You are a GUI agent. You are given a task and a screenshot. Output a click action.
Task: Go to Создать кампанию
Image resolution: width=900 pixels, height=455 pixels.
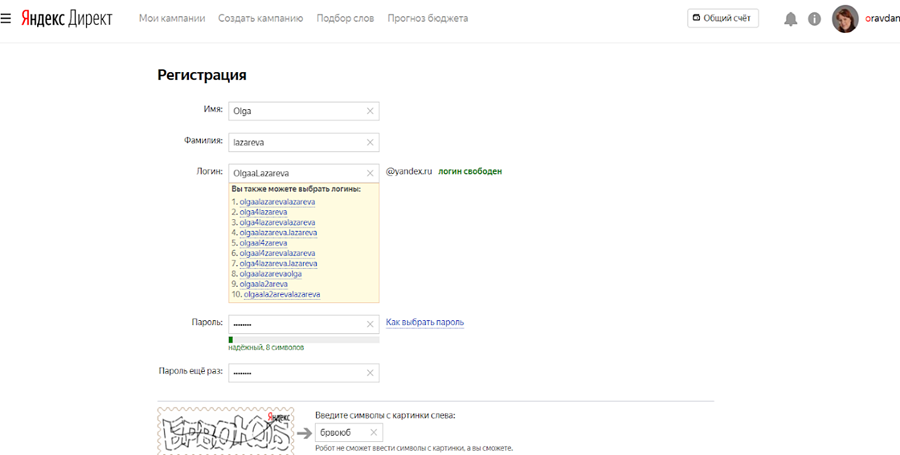(260, 19)
